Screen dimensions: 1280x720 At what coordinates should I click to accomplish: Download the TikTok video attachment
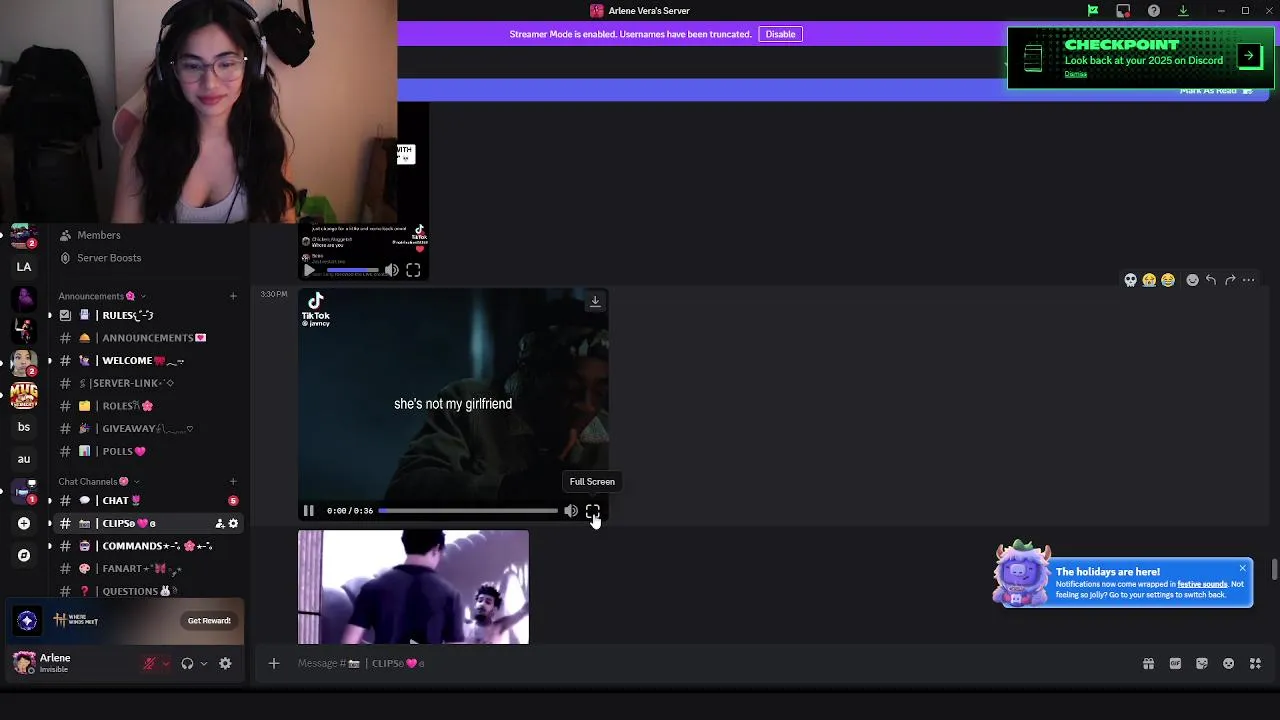tap(595, 301)
